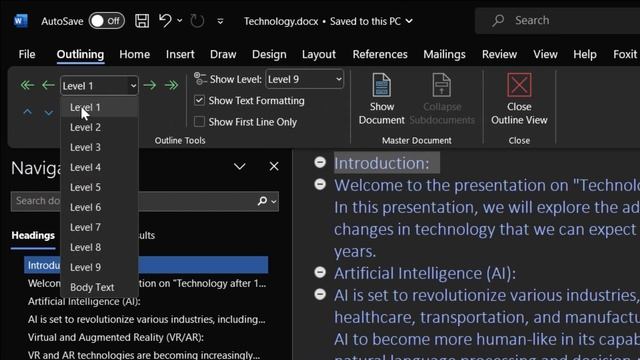The width and height of the screenshot is (640, 360).
Task: Click outline bullet beside 'Welcome to the presentation'
Action: pyautogui.click(x=320, y=184)
